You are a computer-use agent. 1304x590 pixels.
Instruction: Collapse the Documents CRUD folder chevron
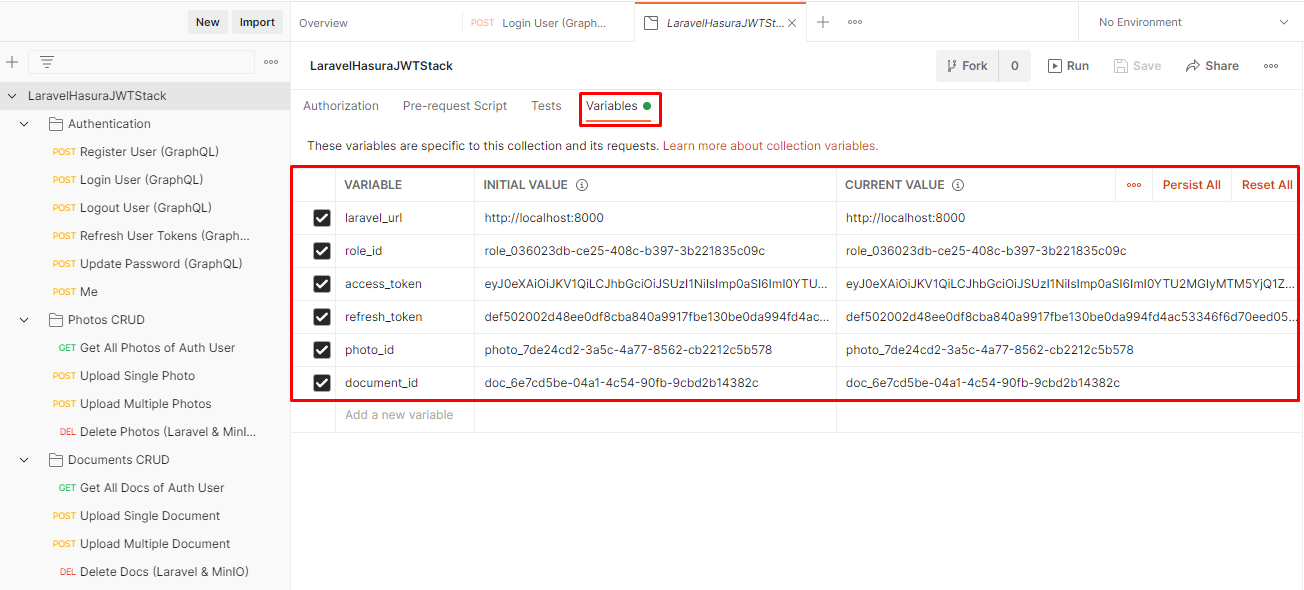[25, 460]
